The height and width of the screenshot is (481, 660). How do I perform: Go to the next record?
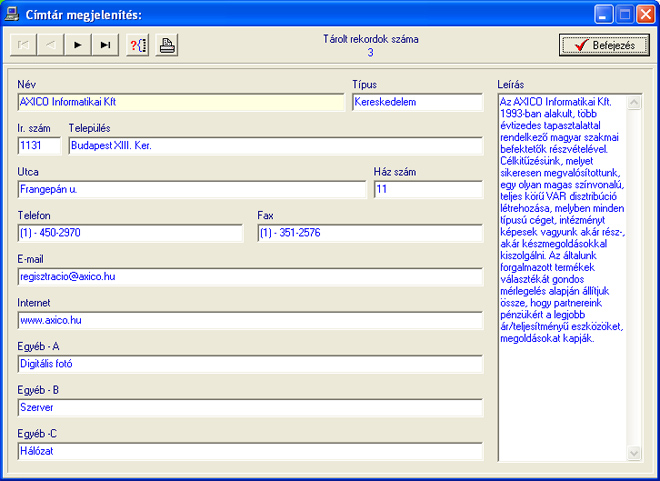tap(77, 45)
